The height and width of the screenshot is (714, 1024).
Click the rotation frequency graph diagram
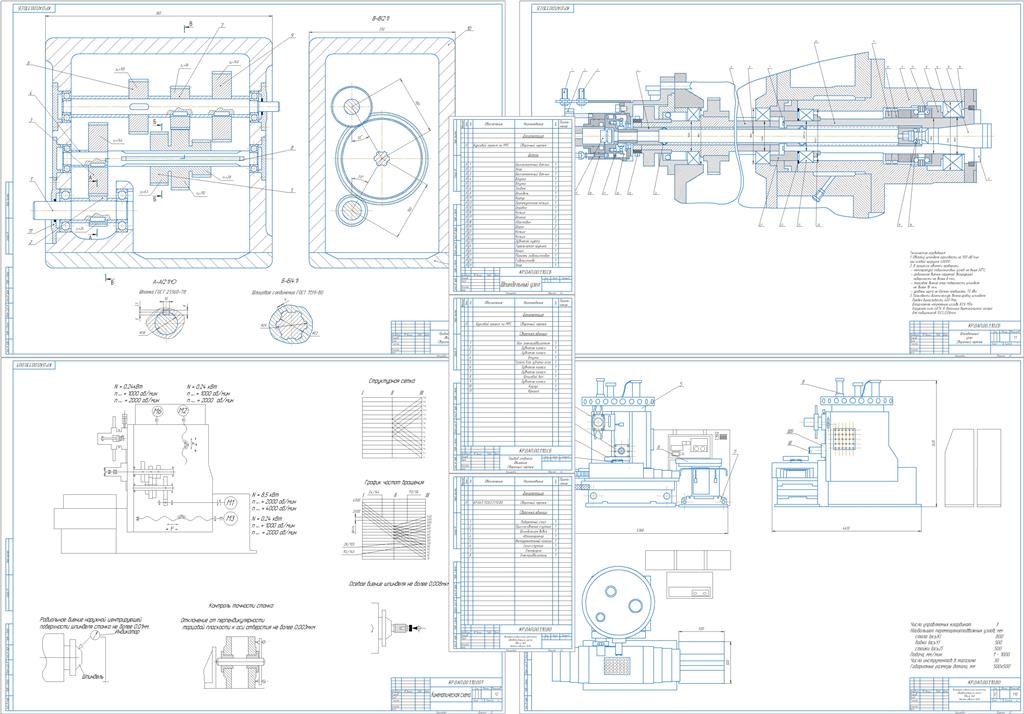click(393, 527)
